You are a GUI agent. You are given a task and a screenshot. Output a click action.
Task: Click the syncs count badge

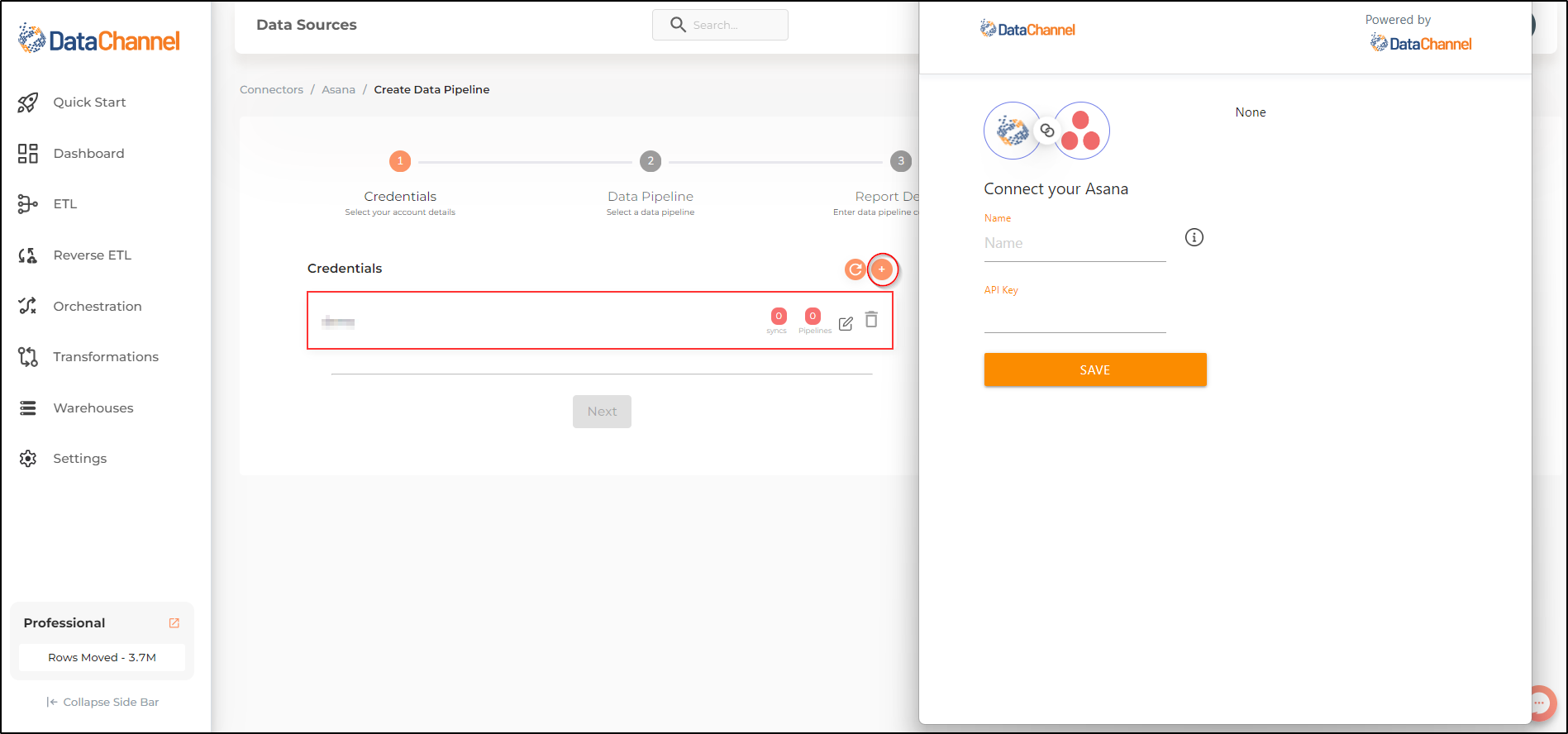pos(779,316)
